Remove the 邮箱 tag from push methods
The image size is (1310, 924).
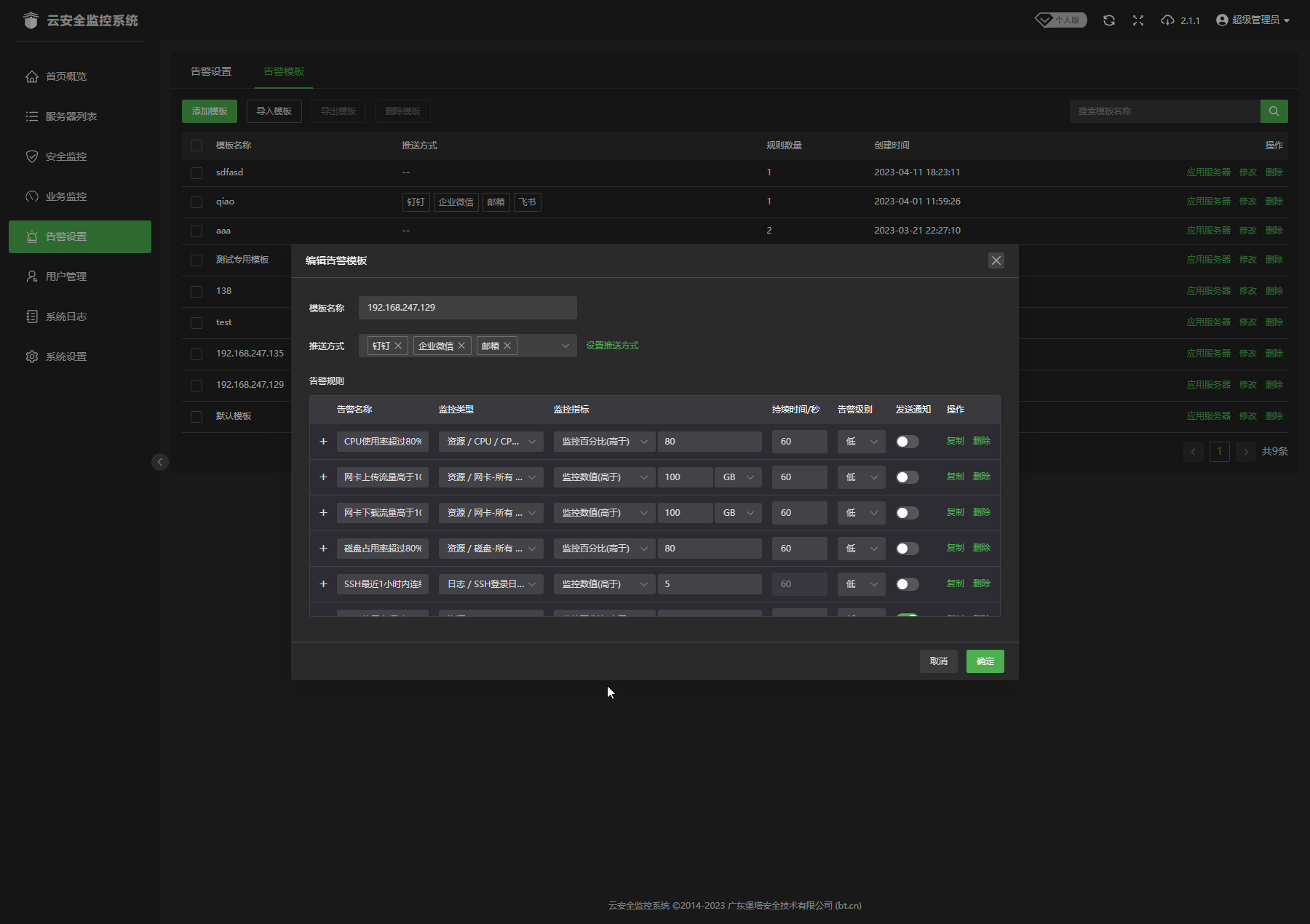click(x=507, y=346)
